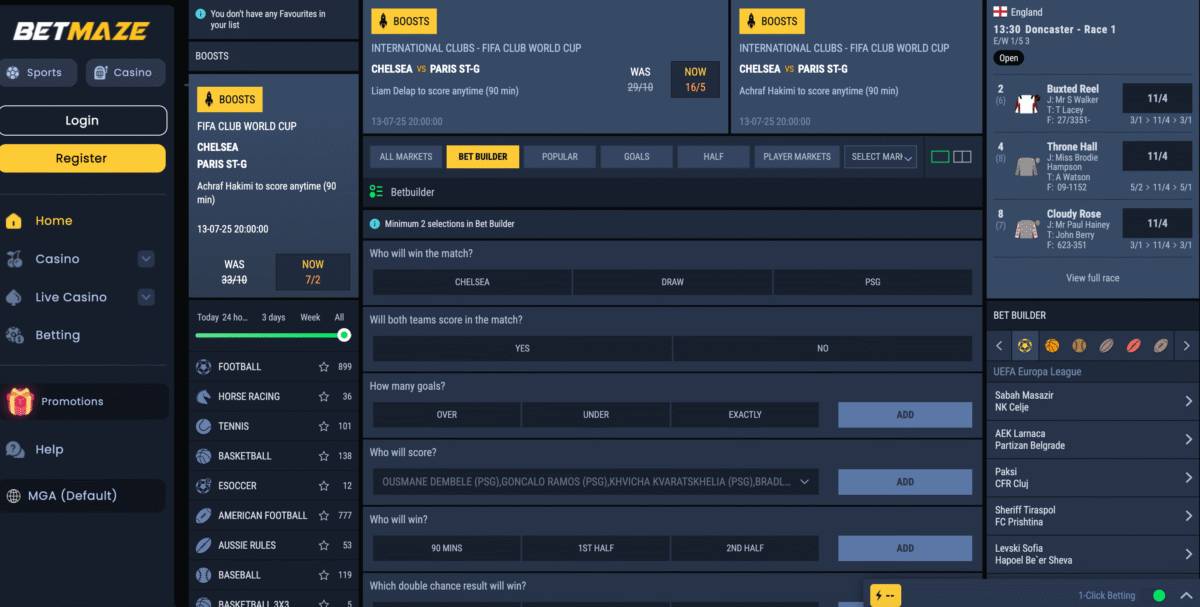Favourite Basketball with its star
Viewport: 1200px width, 607px height.
323,456
